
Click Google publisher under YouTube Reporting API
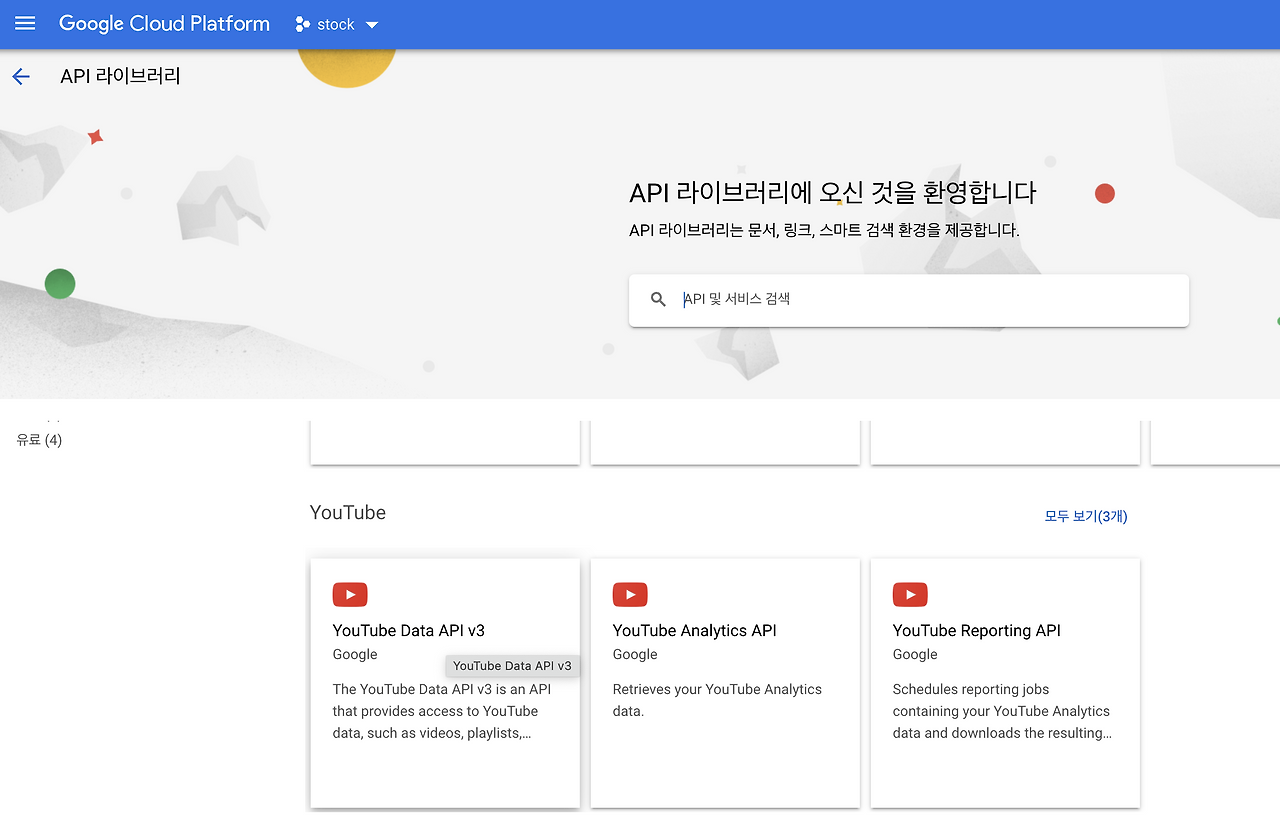tap(915, 655)
